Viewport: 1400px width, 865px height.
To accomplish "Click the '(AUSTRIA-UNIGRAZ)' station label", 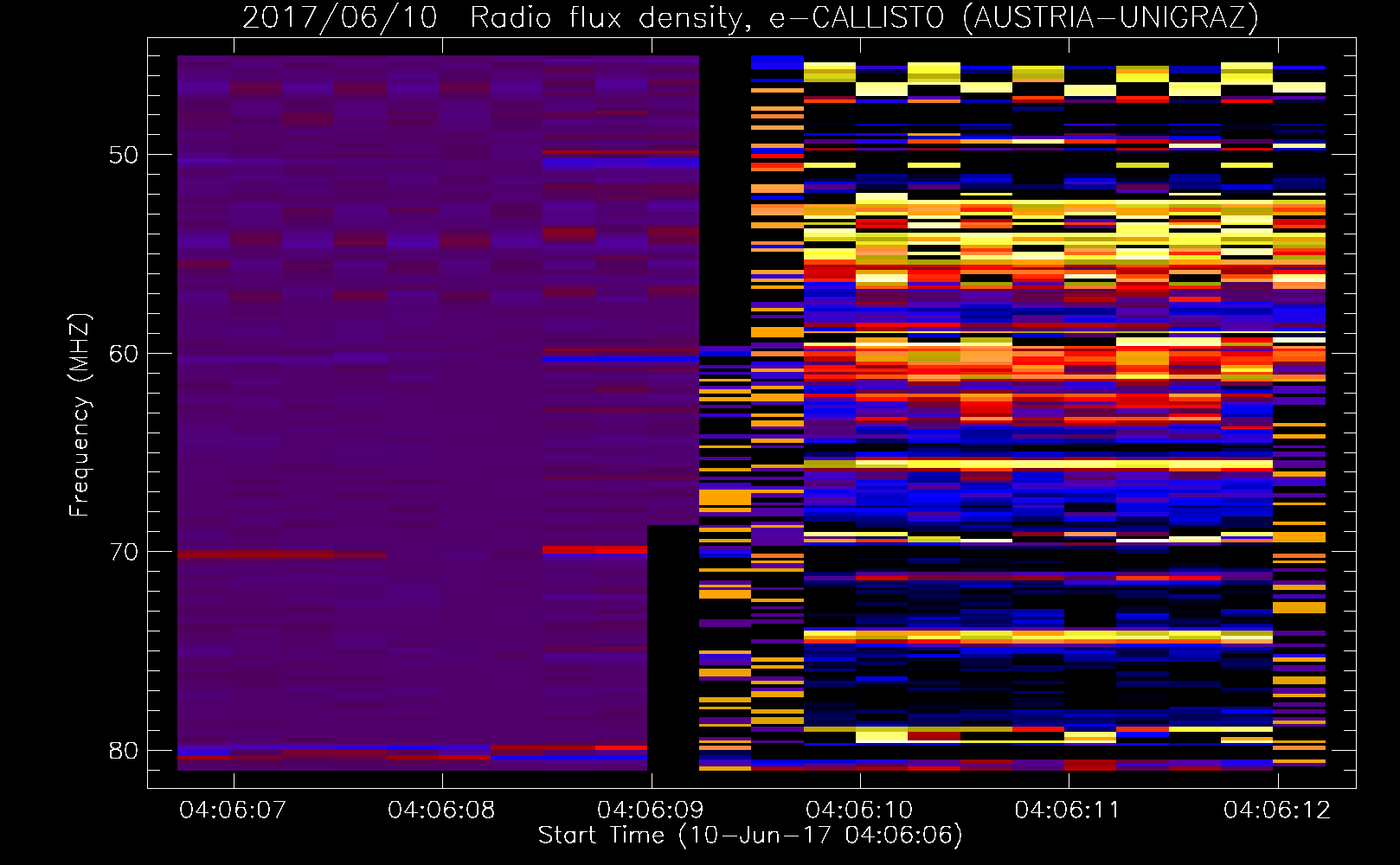I will pos(1111,18).
